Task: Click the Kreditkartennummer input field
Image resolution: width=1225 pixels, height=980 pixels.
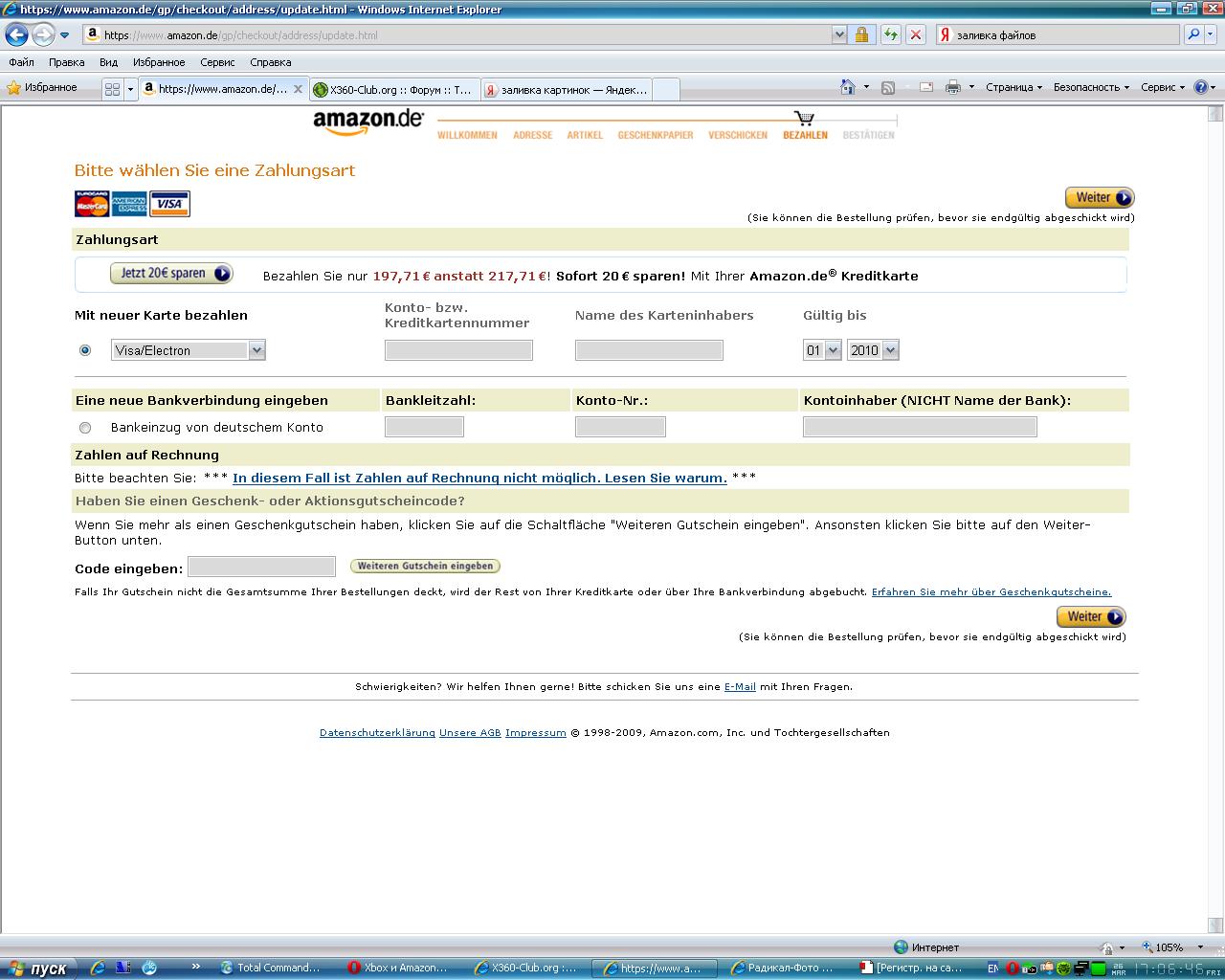Action: tap(458, 350)
